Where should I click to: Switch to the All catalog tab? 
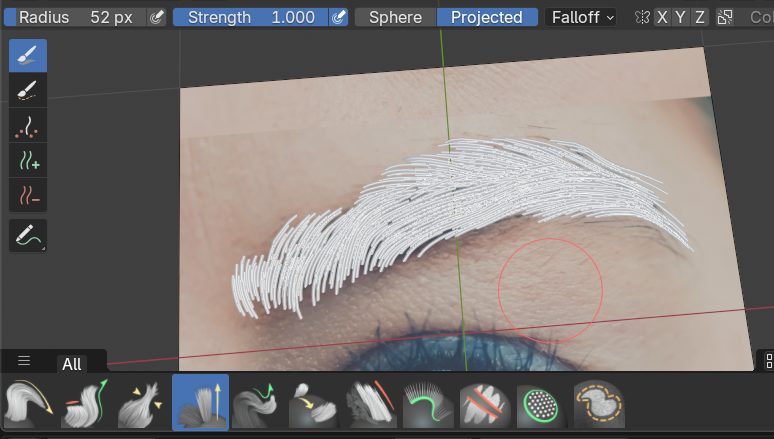point(72,364)
